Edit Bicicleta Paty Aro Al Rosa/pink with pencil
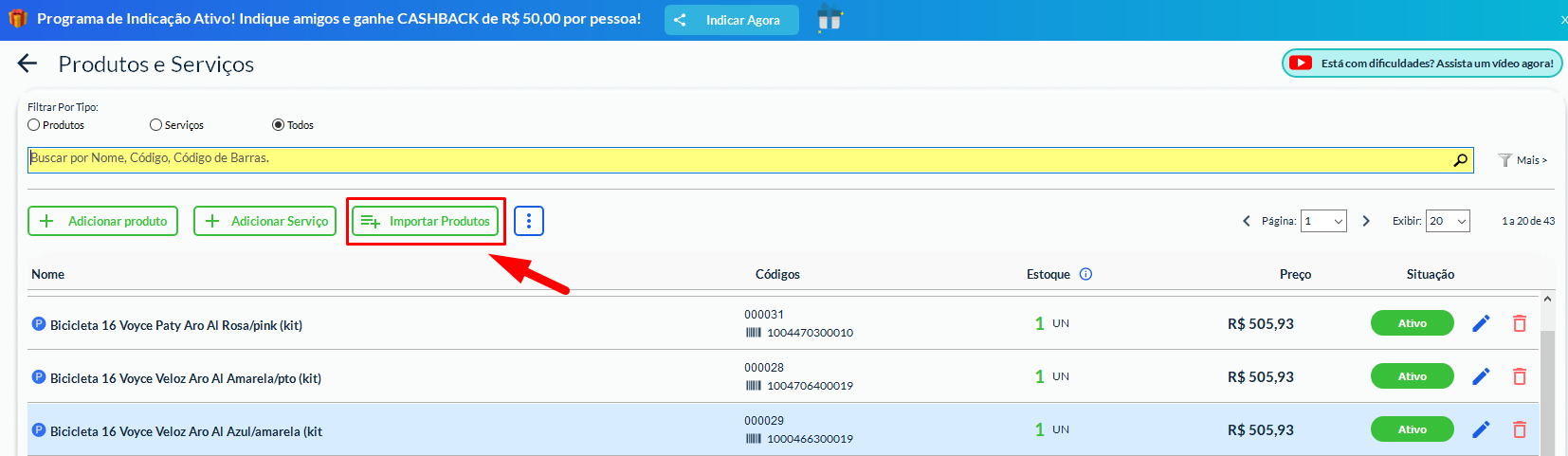This screenshot has width=1568, height=456. click(1481, 324)
